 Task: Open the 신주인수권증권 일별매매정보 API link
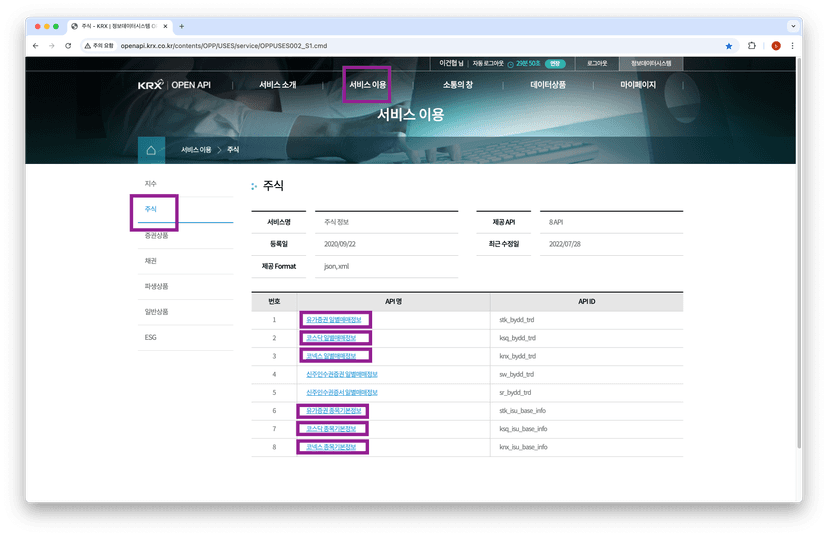click(x=342, y=374)
